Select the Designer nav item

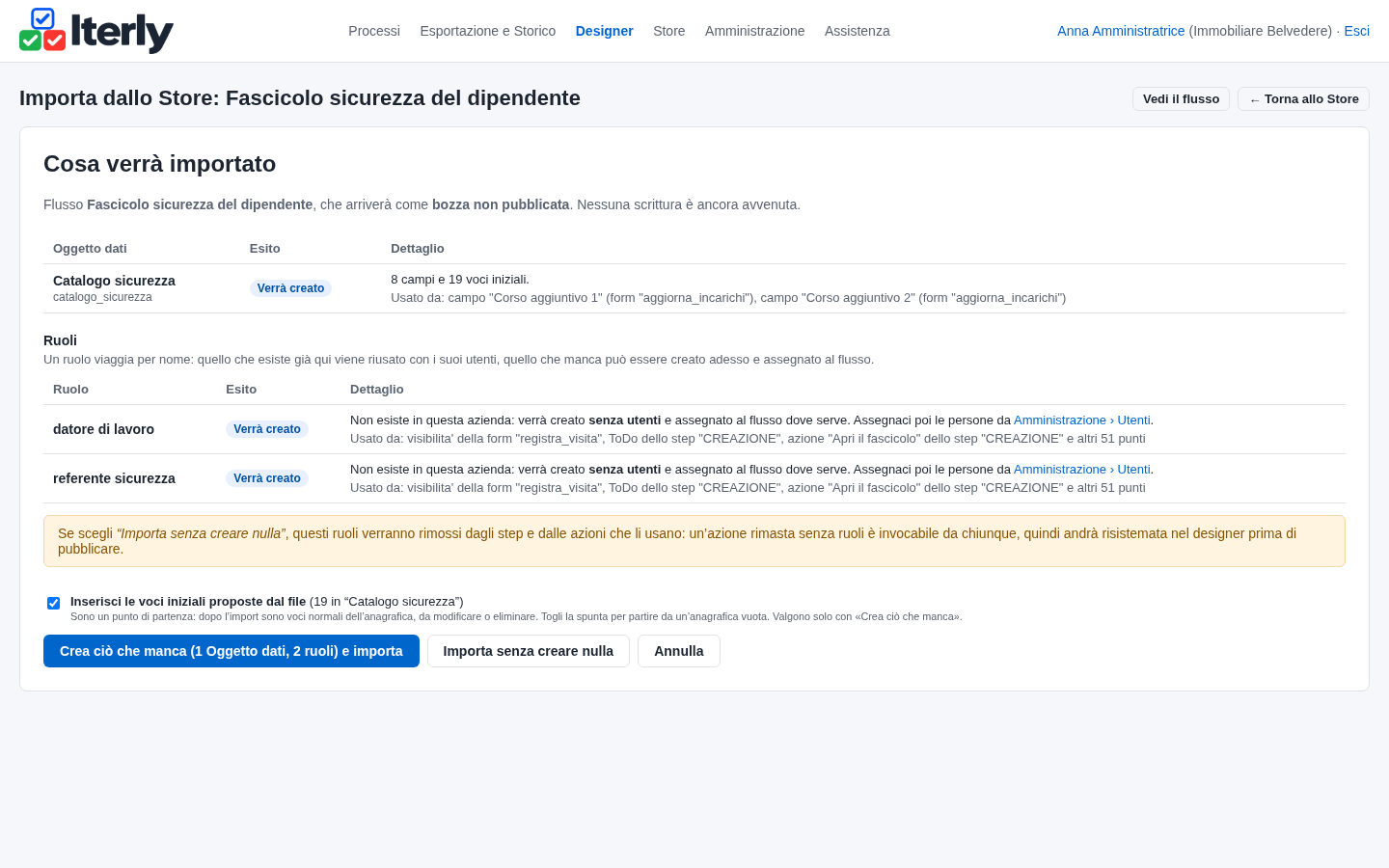[605, 31]
